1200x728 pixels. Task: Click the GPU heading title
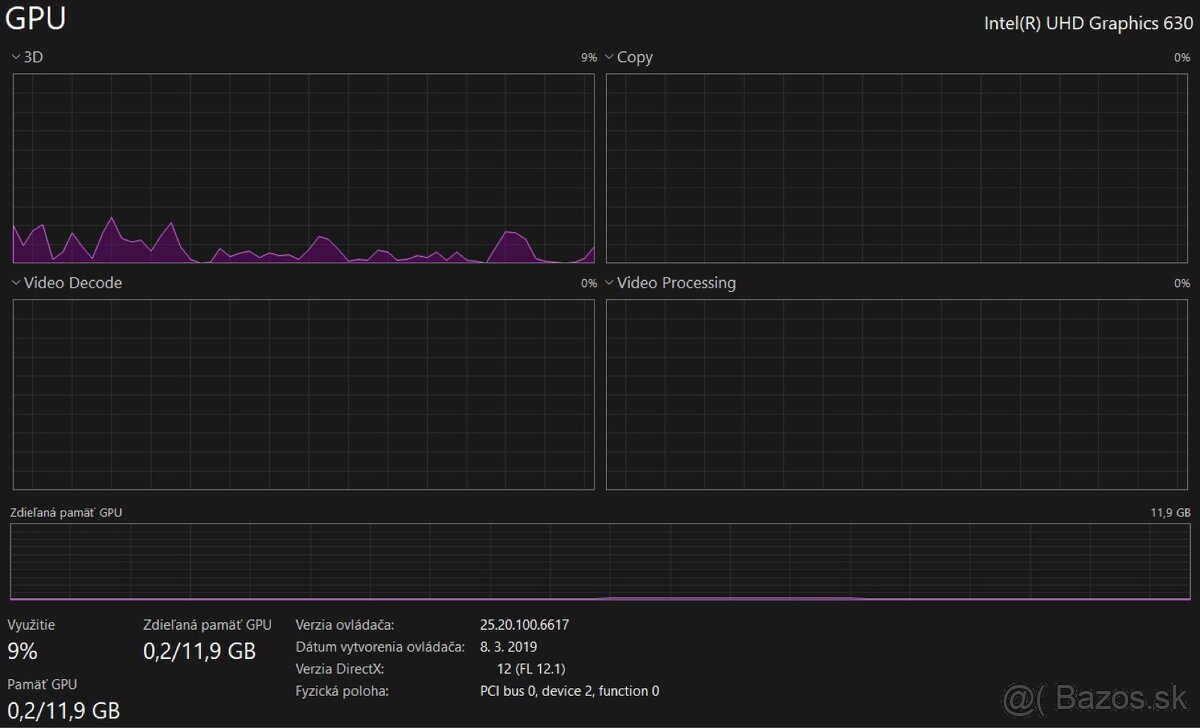[37, 19]
